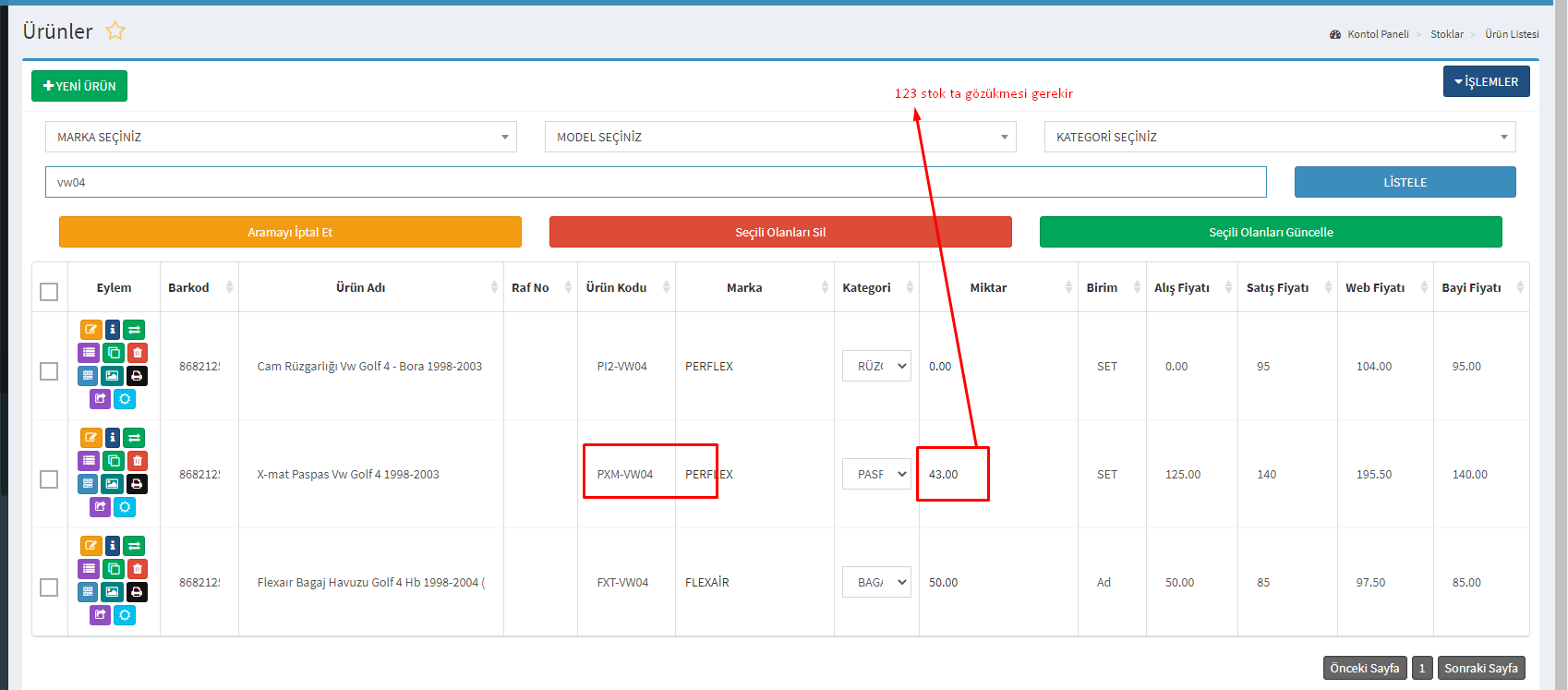The height and width of the screenshot is (690, 1568).
Task: Expand the KATEGORİ SEÇİNİZ dropdown
Action: pos(1279,137)
